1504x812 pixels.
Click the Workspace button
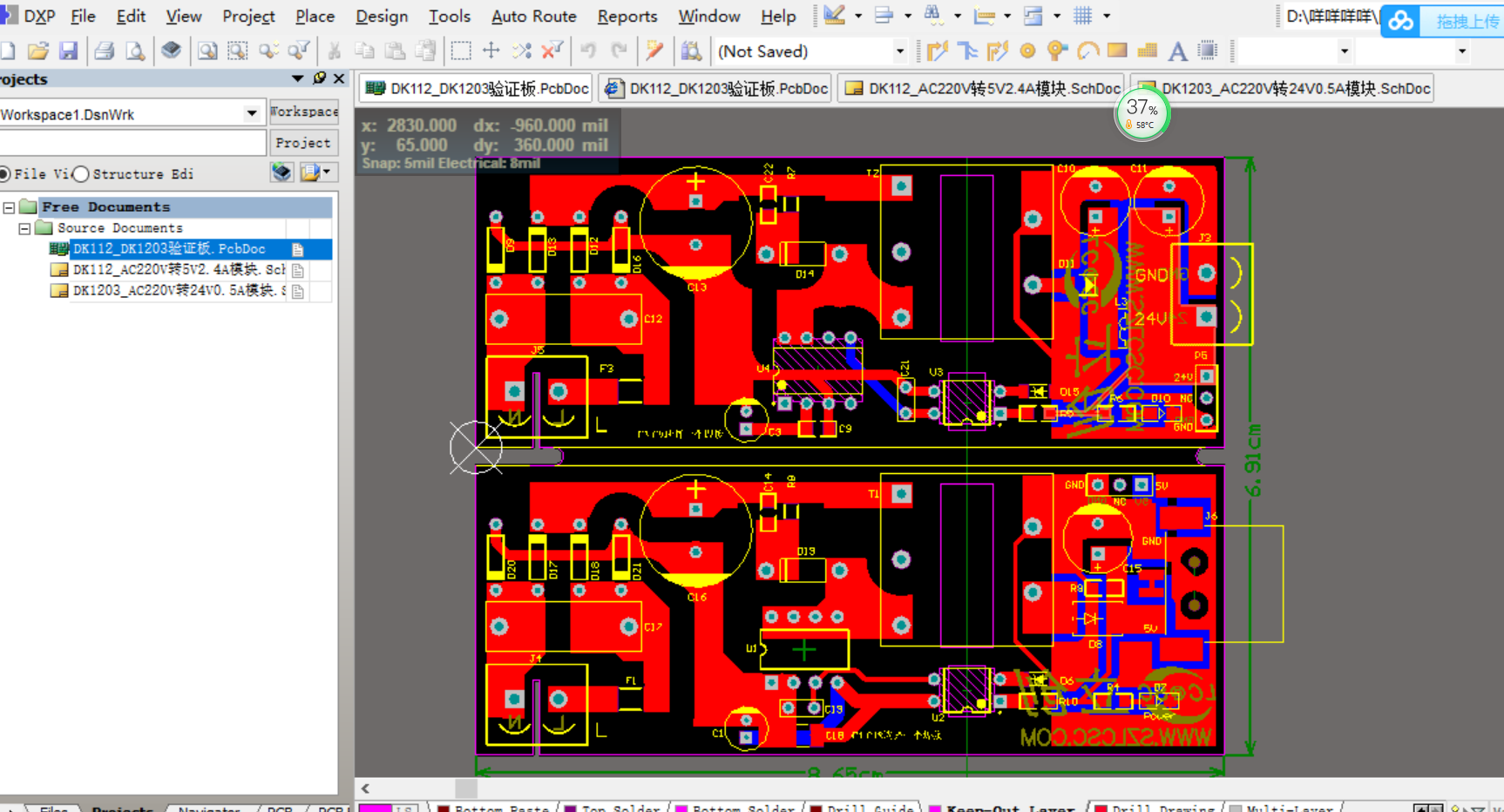pos(303,112)
